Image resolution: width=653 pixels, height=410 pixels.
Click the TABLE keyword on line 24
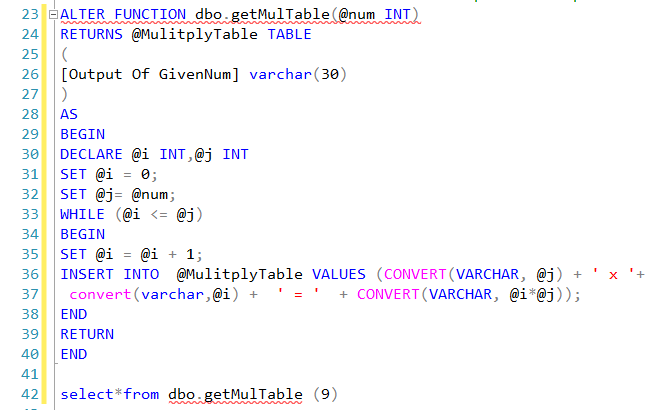coord(289,35)
